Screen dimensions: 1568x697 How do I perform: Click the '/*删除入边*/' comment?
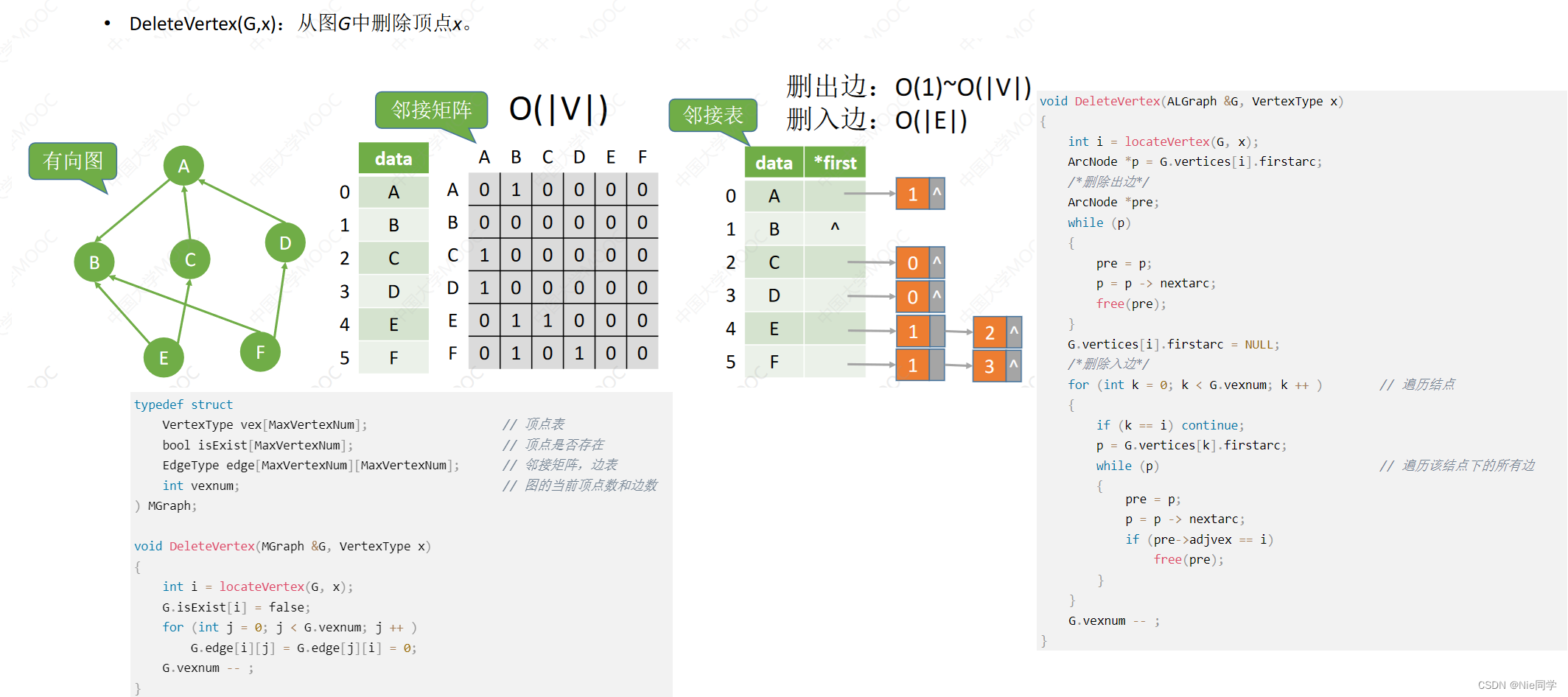tap(1108, 364)
